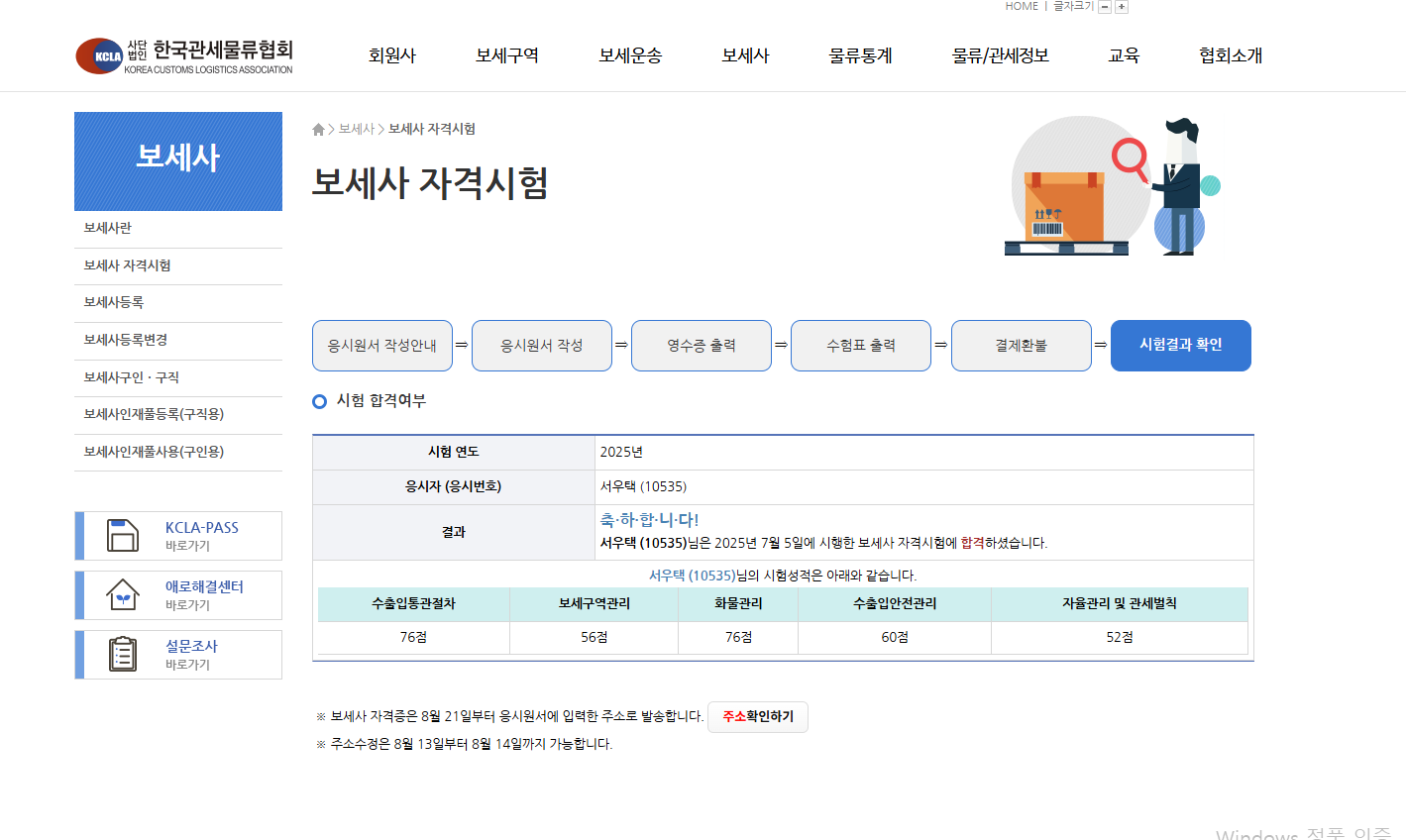Open the 교육 top menu

tap(1124, 56)
